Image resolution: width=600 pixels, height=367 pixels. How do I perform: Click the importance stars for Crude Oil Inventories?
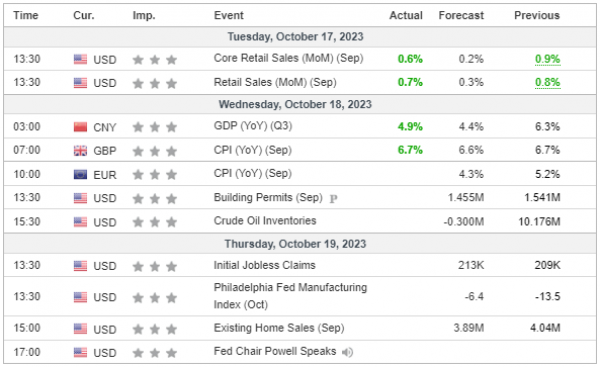coord(155,222)
